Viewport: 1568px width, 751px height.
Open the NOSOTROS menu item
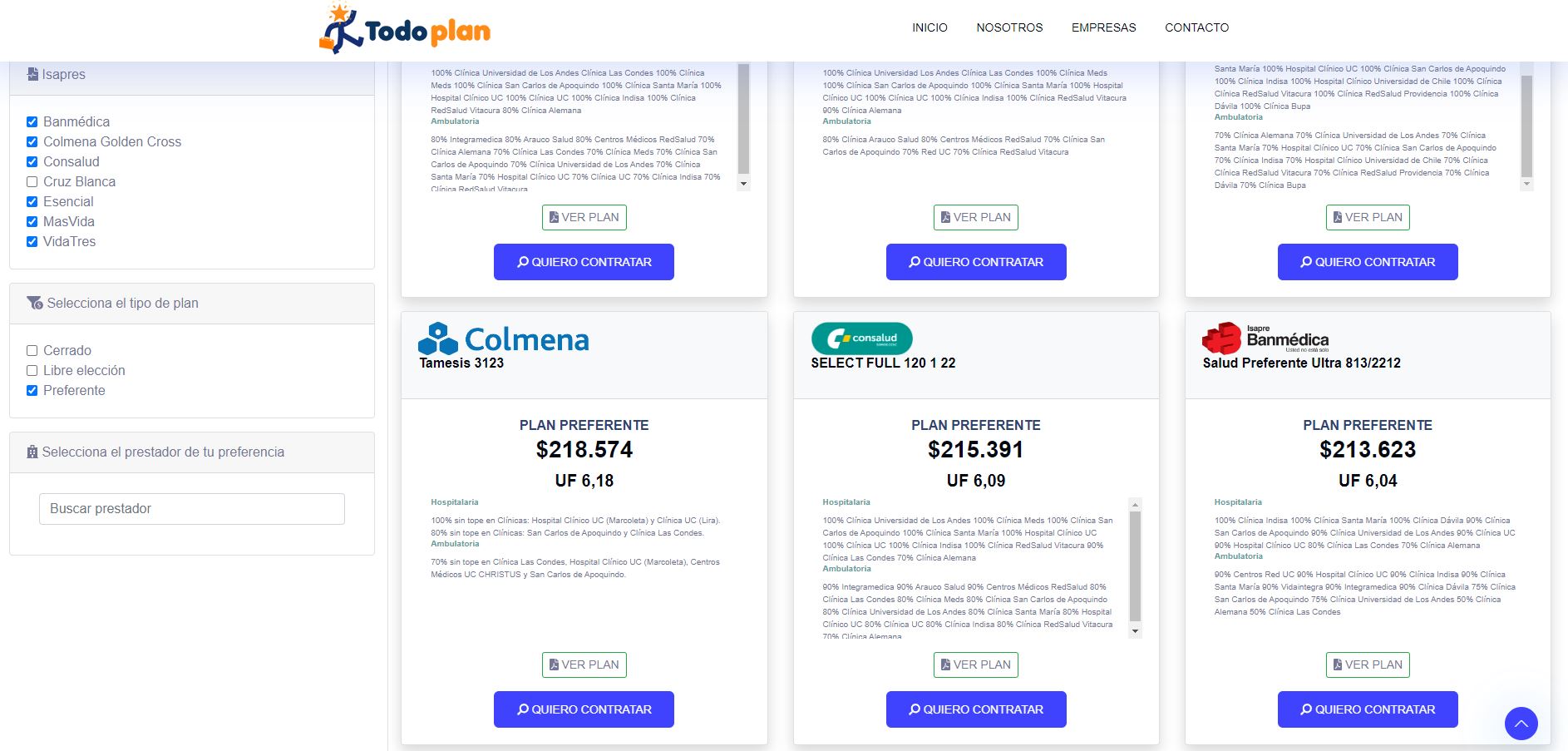coord(1009,27)
